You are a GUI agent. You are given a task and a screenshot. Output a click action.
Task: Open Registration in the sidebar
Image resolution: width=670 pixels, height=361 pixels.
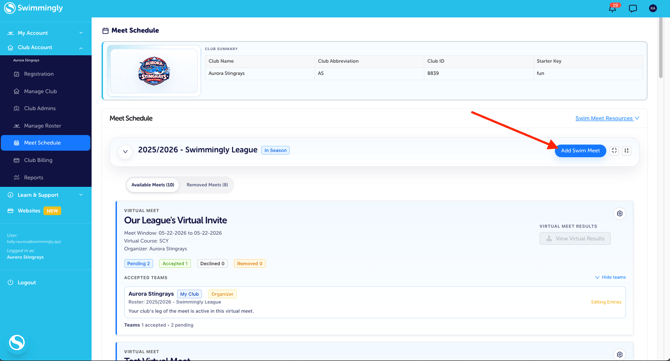click(x=46, y=74)
